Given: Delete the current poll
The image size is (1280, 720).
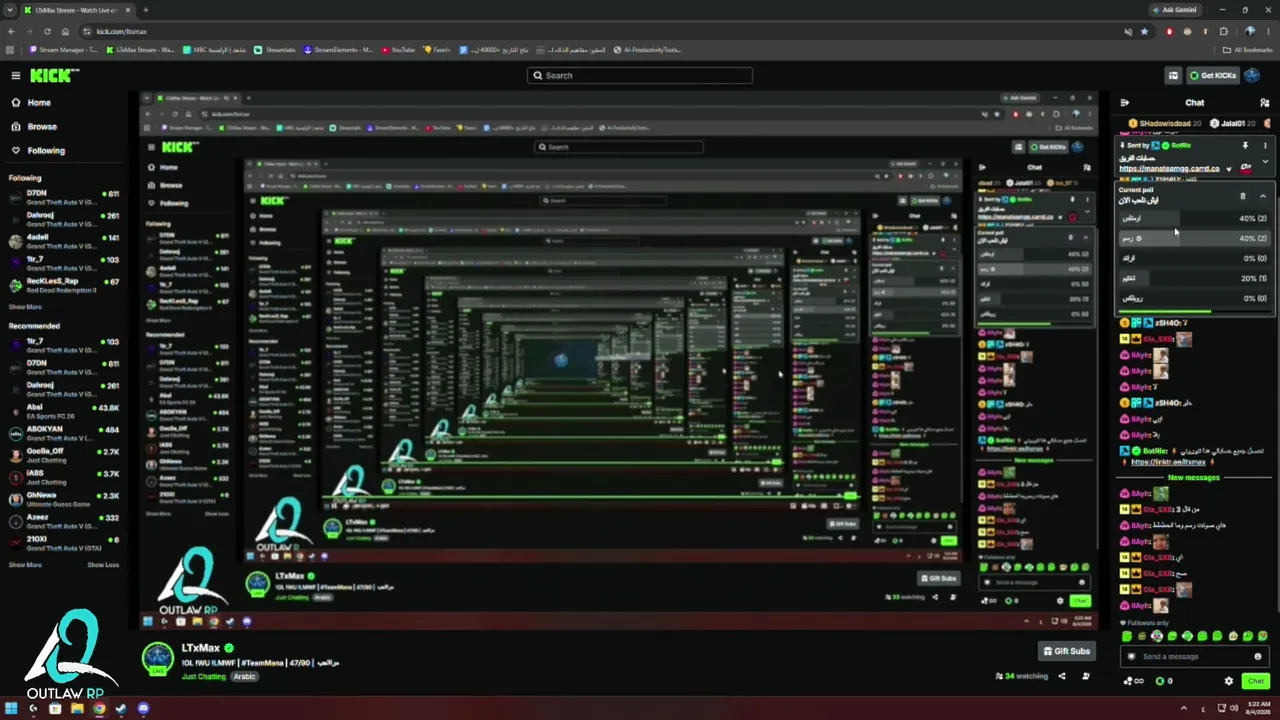Looking at the screenshot, I should pos(1243,196).
